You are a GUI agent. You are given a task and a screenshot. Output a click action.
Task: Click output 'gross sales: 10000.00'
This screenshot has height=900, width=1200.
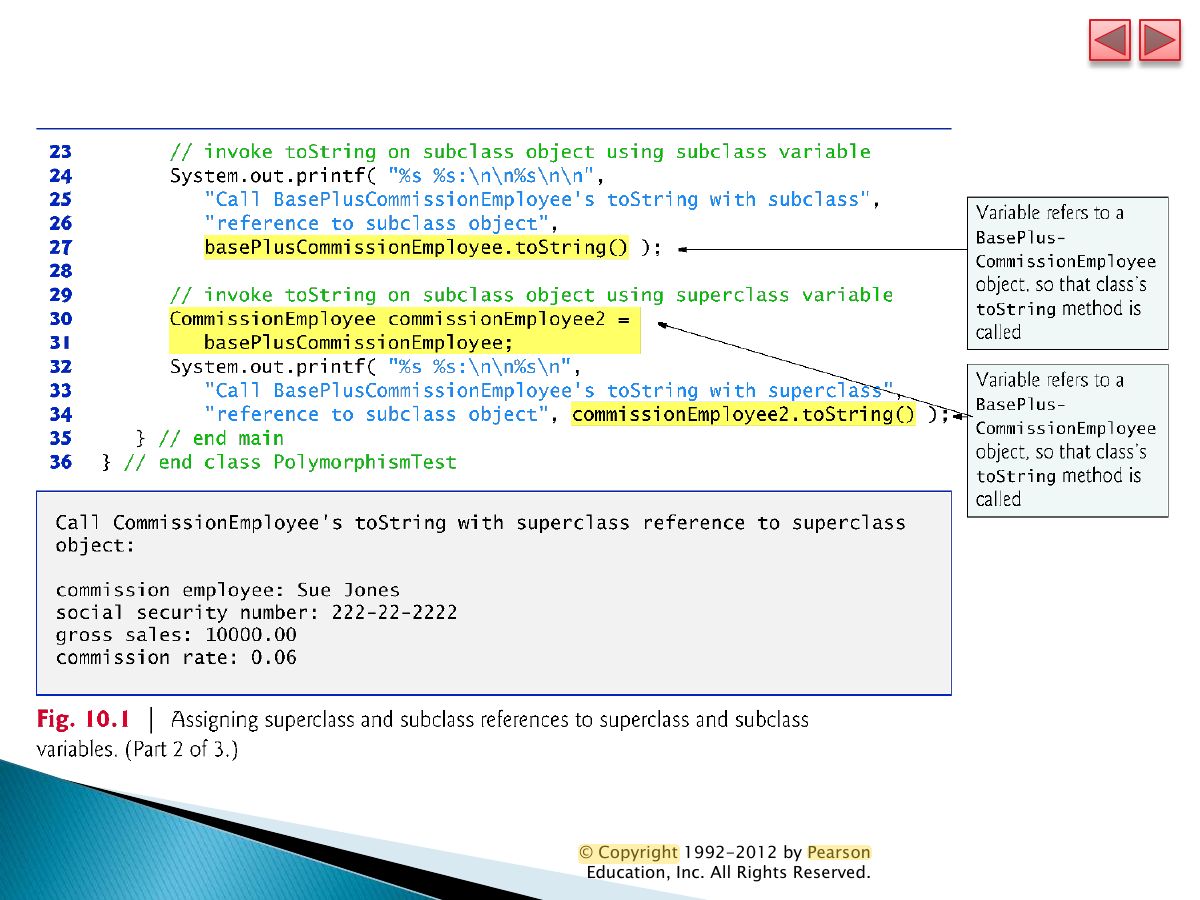coord(176,635)
